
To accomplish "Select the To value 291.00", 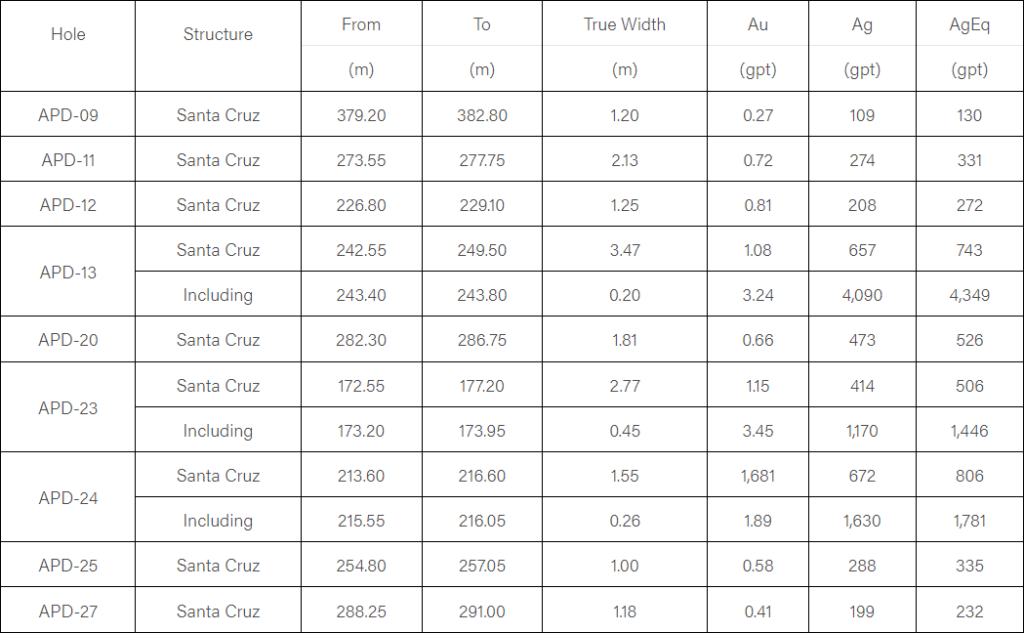I will click(482, 611).
